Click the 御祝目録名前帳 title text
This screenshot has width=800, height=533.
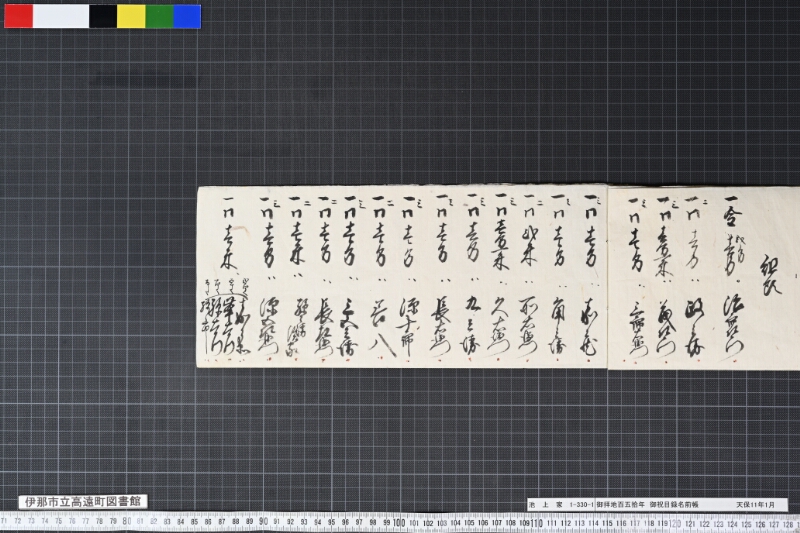pos(673,504)
